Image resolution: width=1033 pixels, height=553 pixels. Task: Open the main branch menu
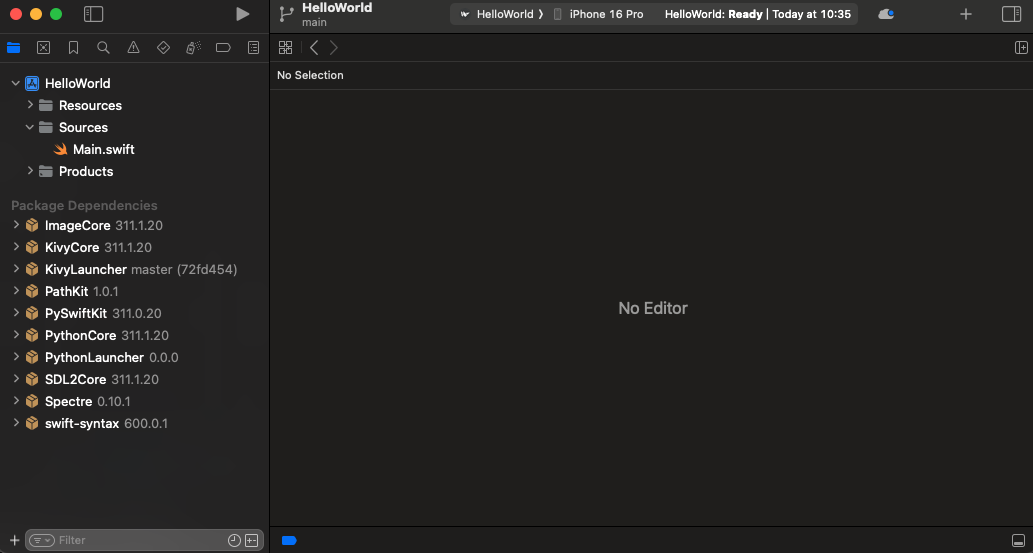click(314, 23)
